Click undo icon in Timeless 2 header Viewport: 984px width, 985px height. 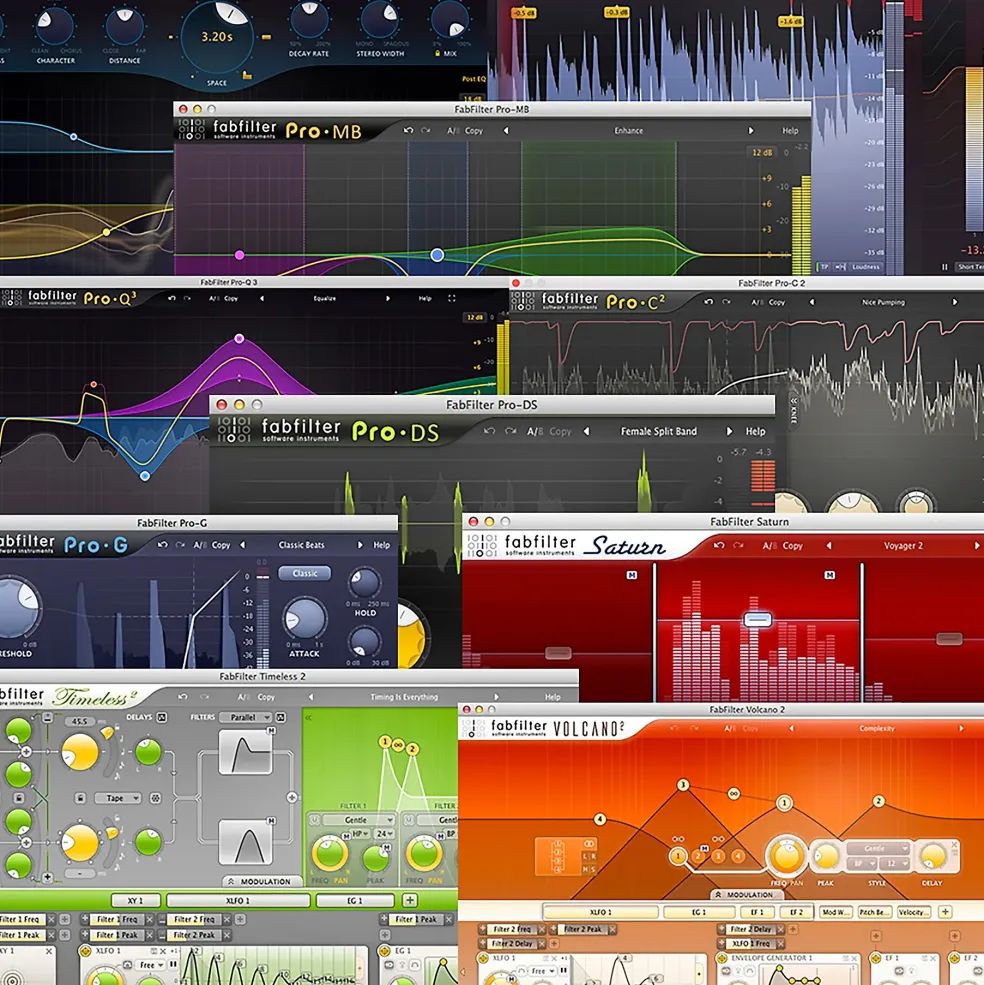pyautogui.click(x=183, y=697)
